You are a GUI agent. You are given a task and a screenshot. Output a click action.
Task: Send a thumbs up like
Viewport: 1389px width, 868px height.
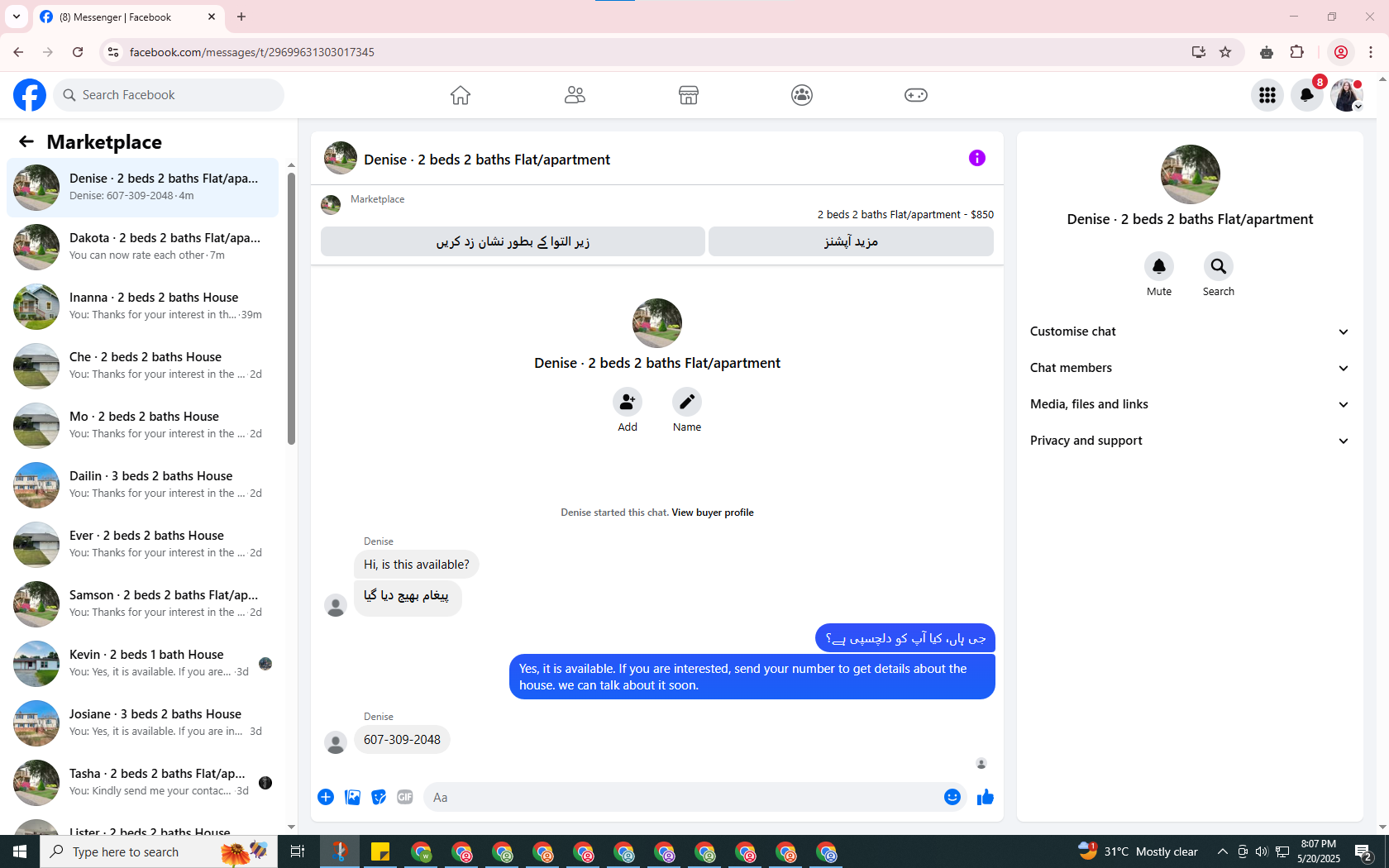coord(986,797)
